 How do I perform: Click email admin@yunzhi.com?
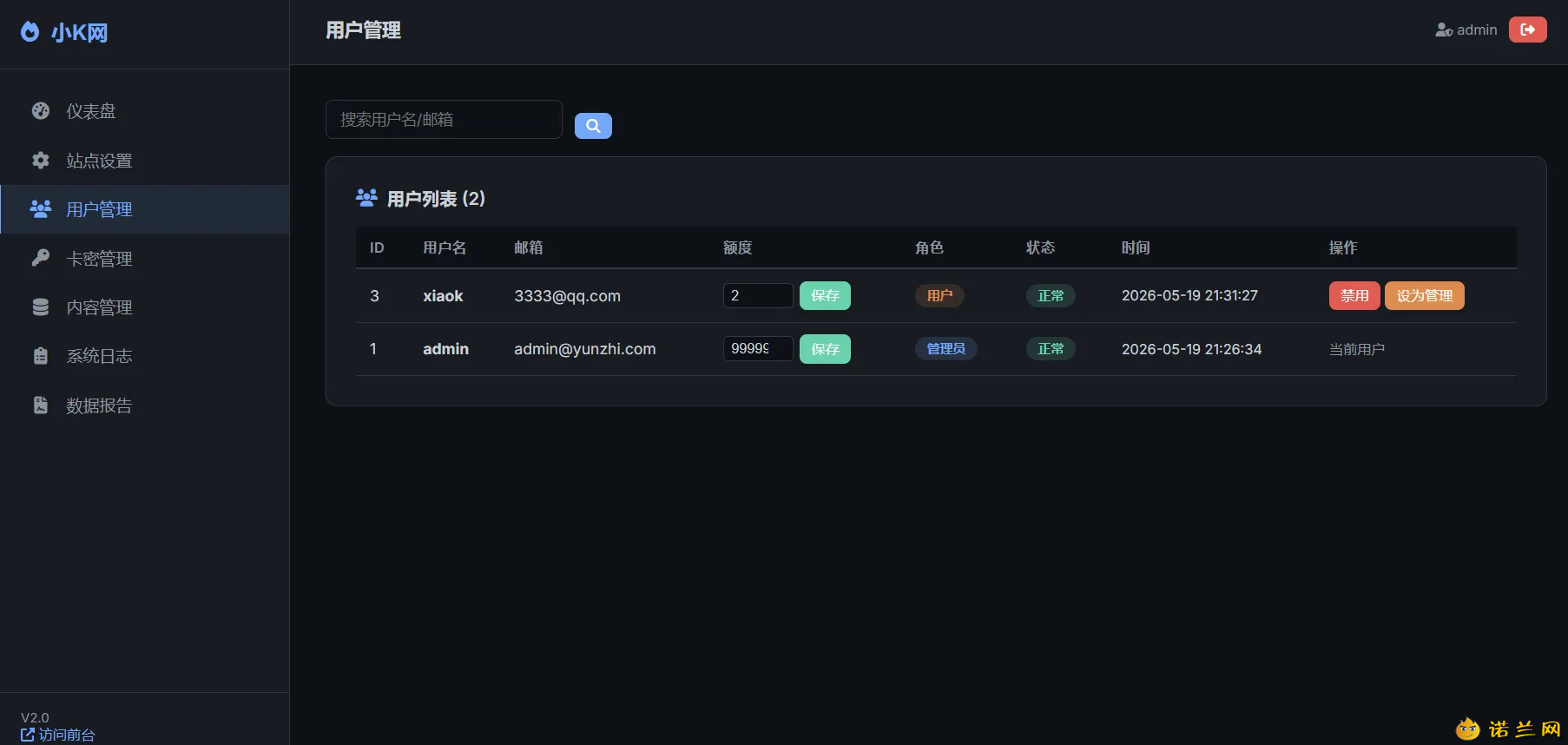(585, 348)
